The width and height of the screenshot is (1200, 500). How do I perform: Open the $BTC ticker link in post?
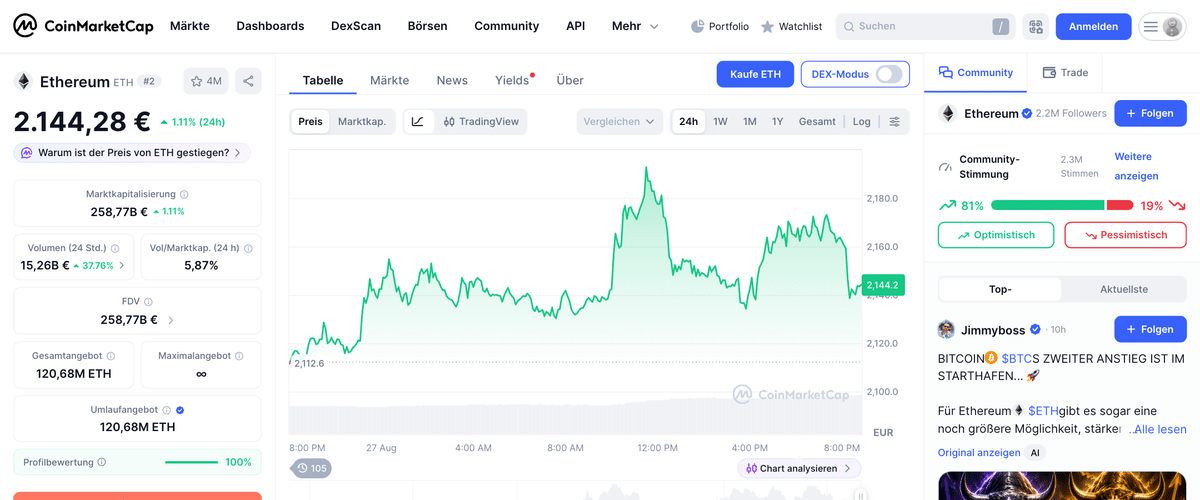click(x=1015, y=357)
